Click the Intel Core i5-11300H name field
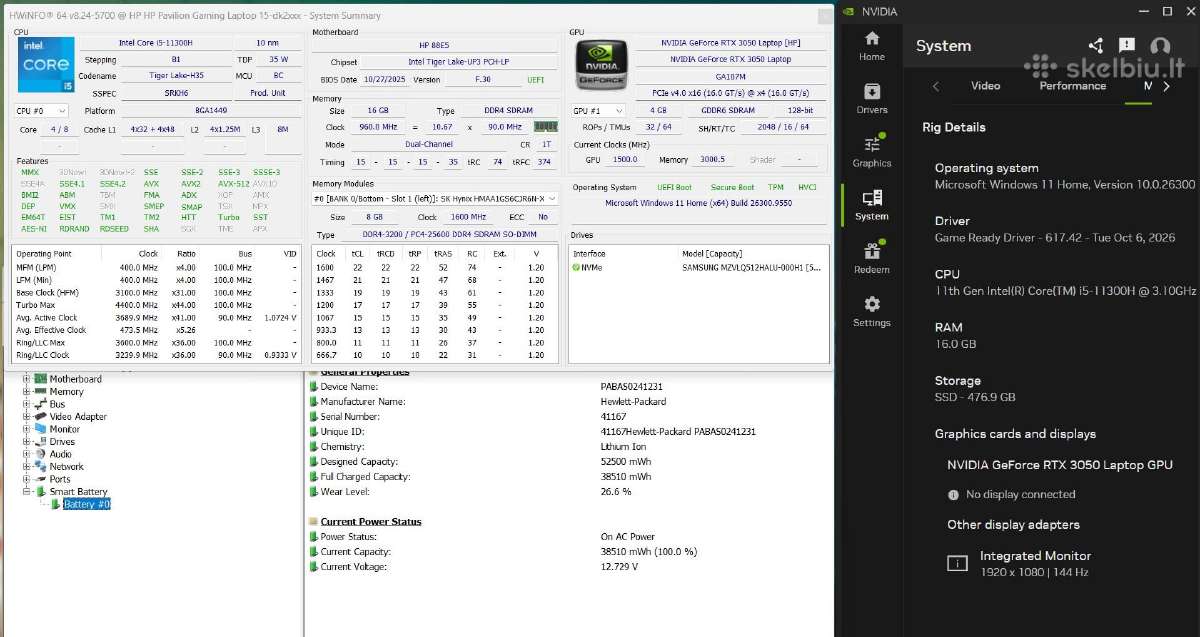 click(x=155, y=43)
